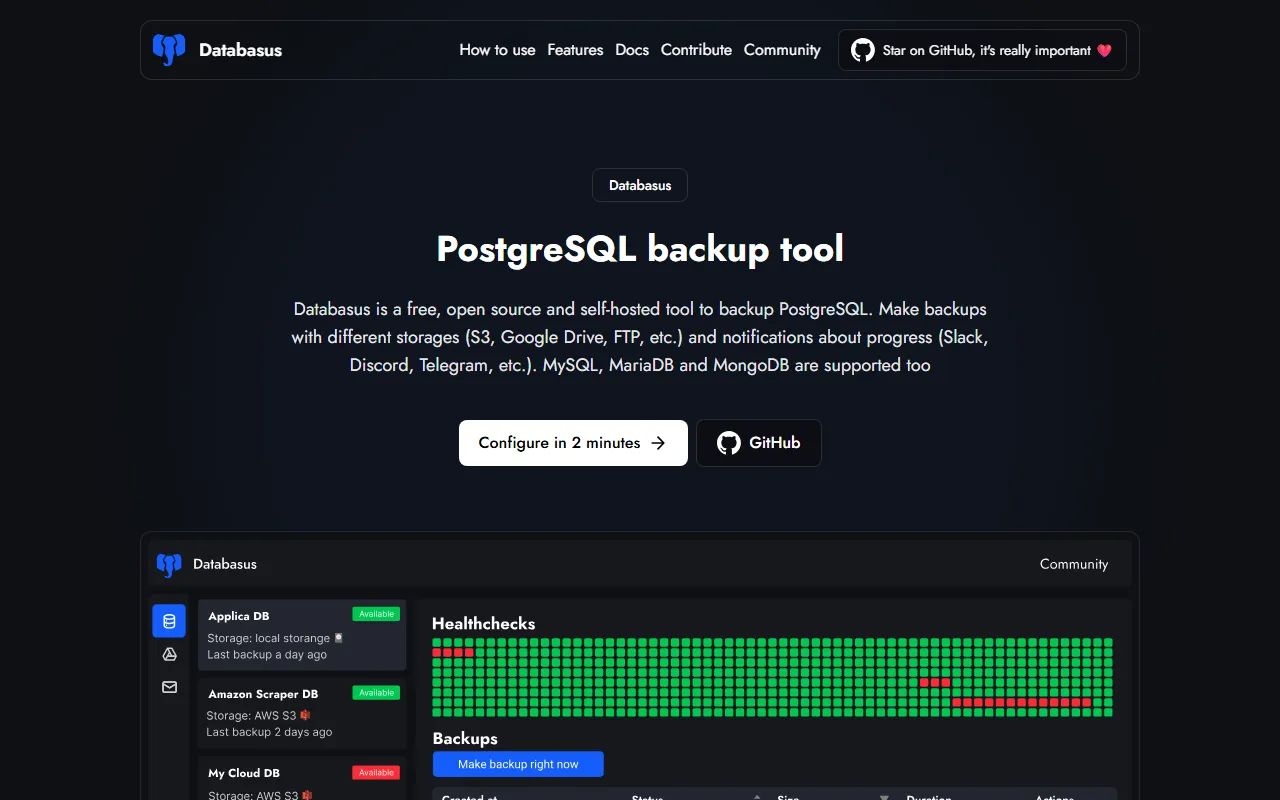Open the storages icon in sidebar
This screenshot has height=800, width=1280.
point(169,654)
